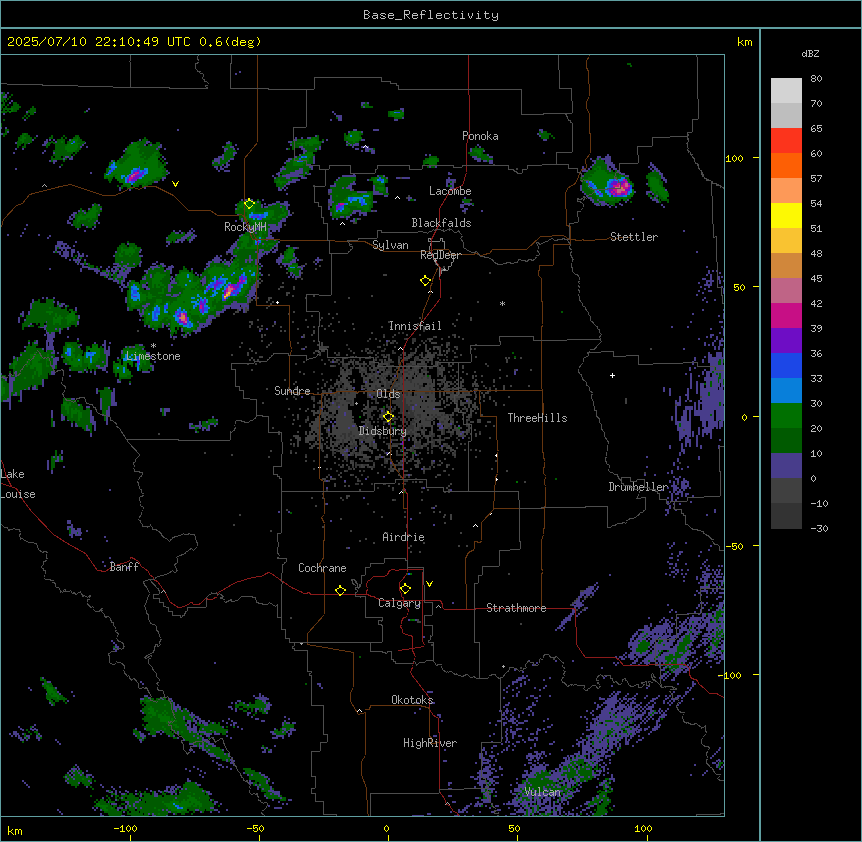Select the -30 dBZ legend value
The image size is (862, 842).
coord(819,529)
